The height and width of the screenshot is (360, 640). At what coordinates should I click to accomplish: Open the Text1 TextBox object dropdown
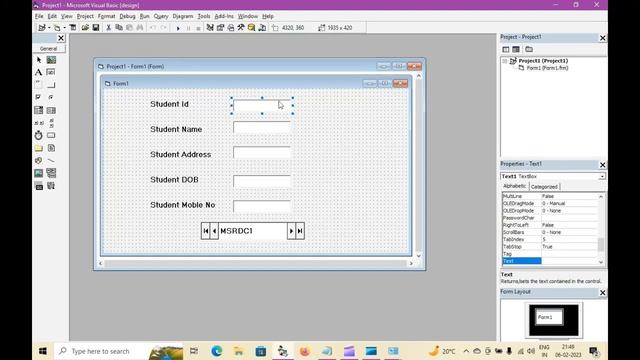602,176
